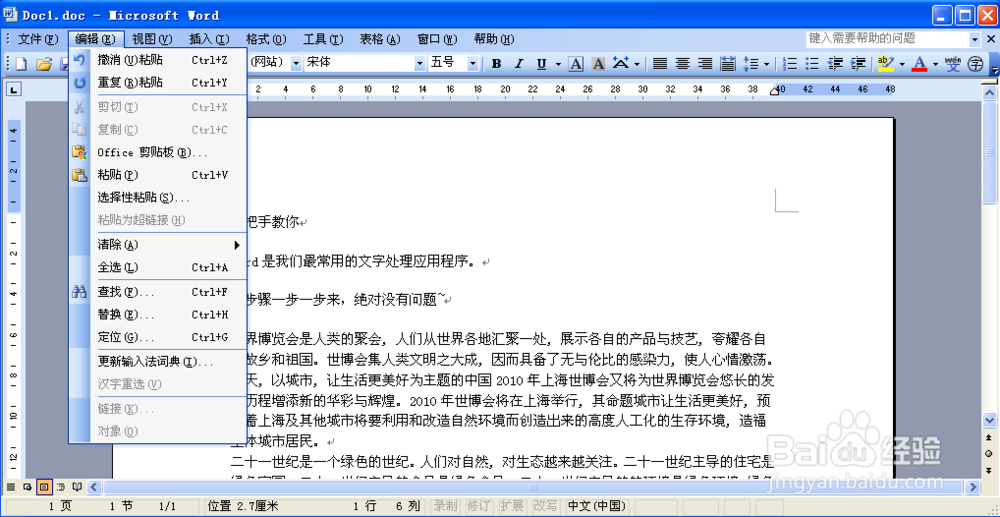Click the Open folder icon in toolbar
Viewport: 1000px width, 517px height.
pyautogui.click(x=43, y=64)
